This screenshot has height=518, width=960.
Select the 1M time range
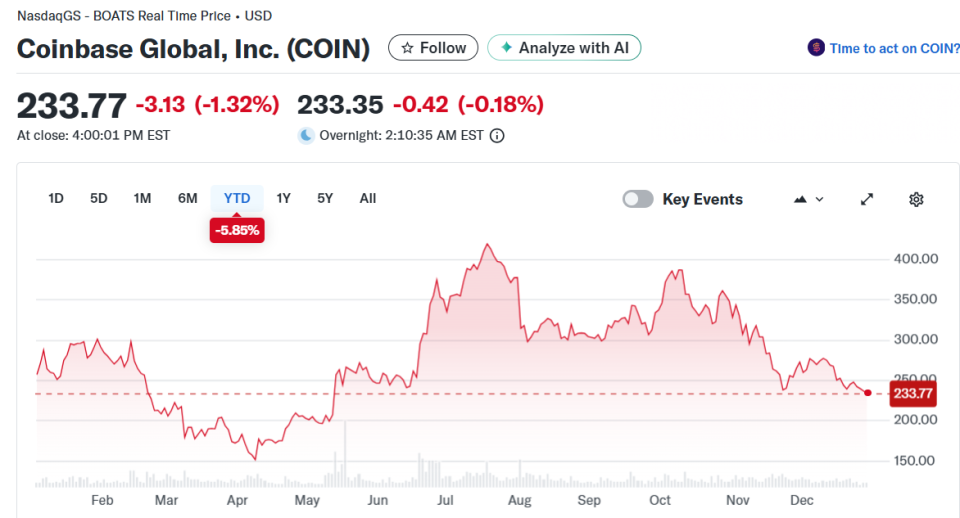[142, 198]
